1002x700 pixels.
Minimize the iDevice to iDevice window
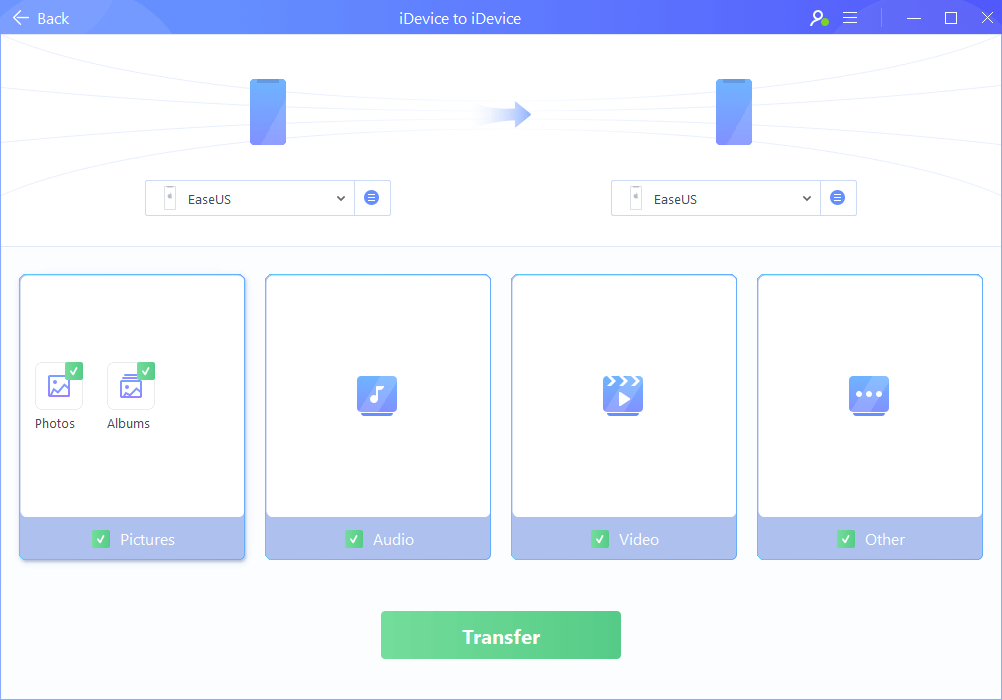pyautogui.click(x=914, y=18)
